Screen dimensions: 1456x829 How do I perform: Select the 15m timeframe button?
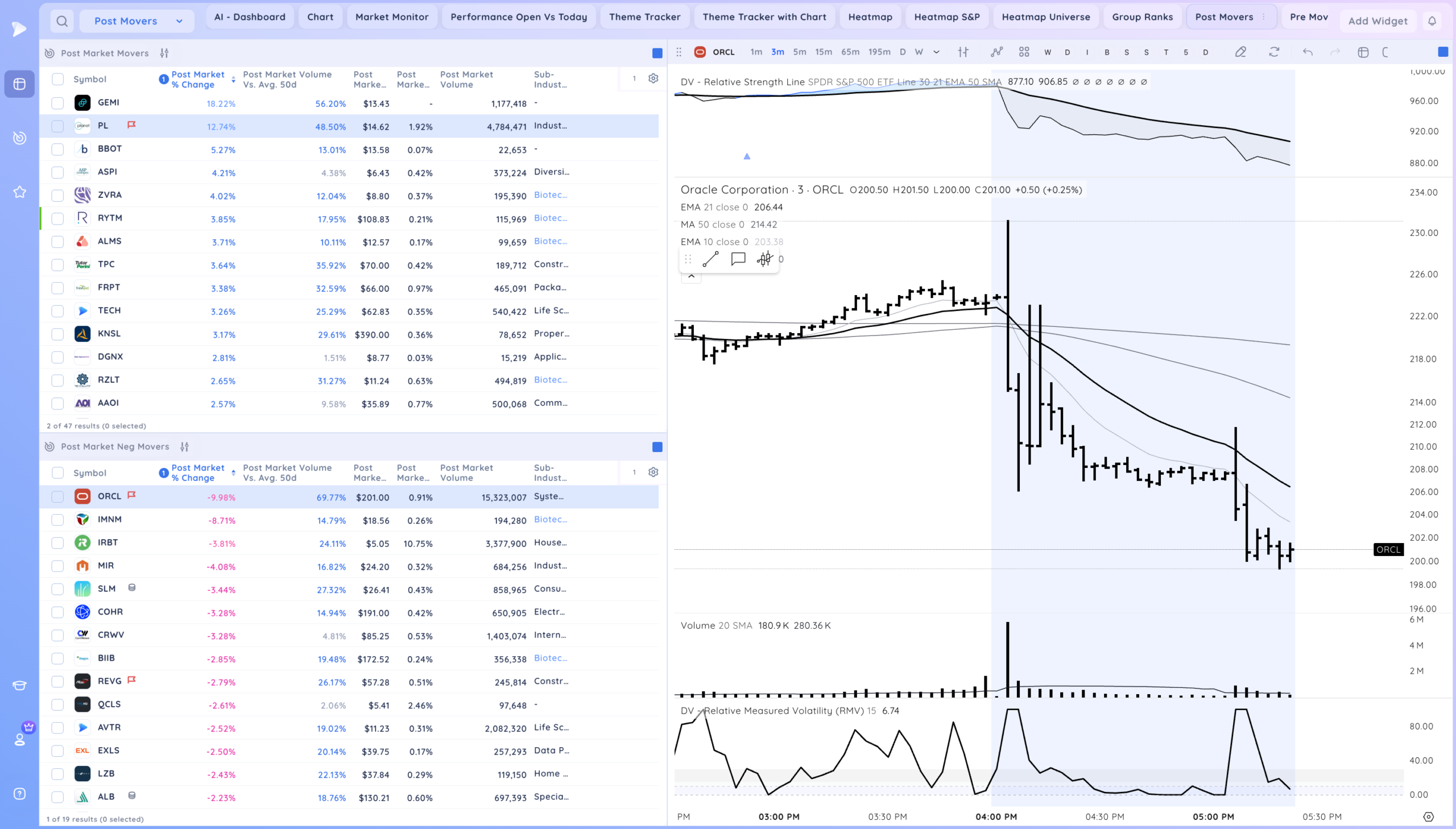click(823, 52)
